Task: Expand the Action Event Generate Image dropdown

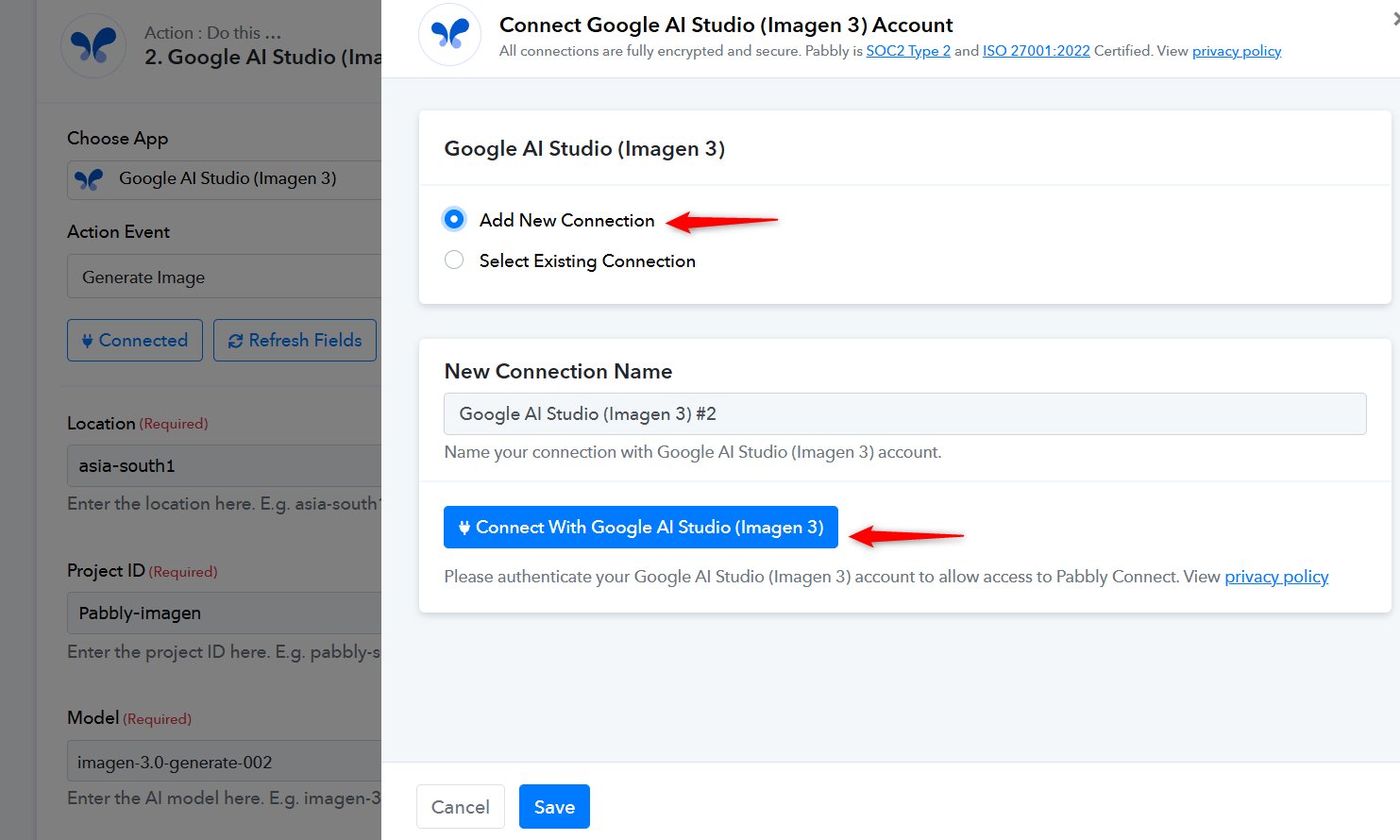Action: [227, 277]
